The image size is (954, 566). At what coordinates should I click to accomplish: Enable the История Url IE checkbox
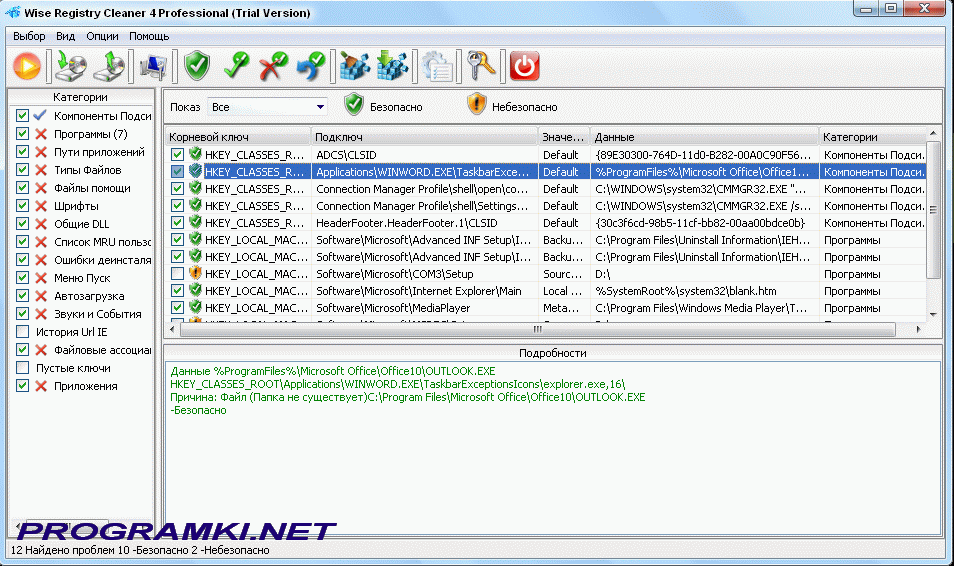(x=23, y=332)
